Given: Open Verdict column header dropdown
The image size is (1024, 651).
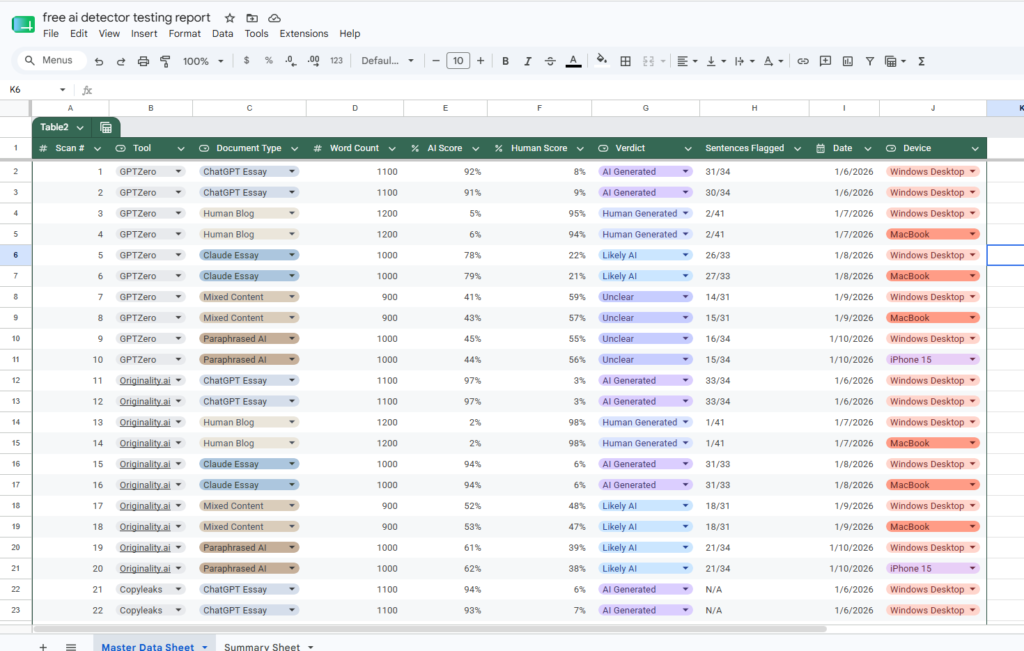Looking at the screenshot, I should coord(688,149).
